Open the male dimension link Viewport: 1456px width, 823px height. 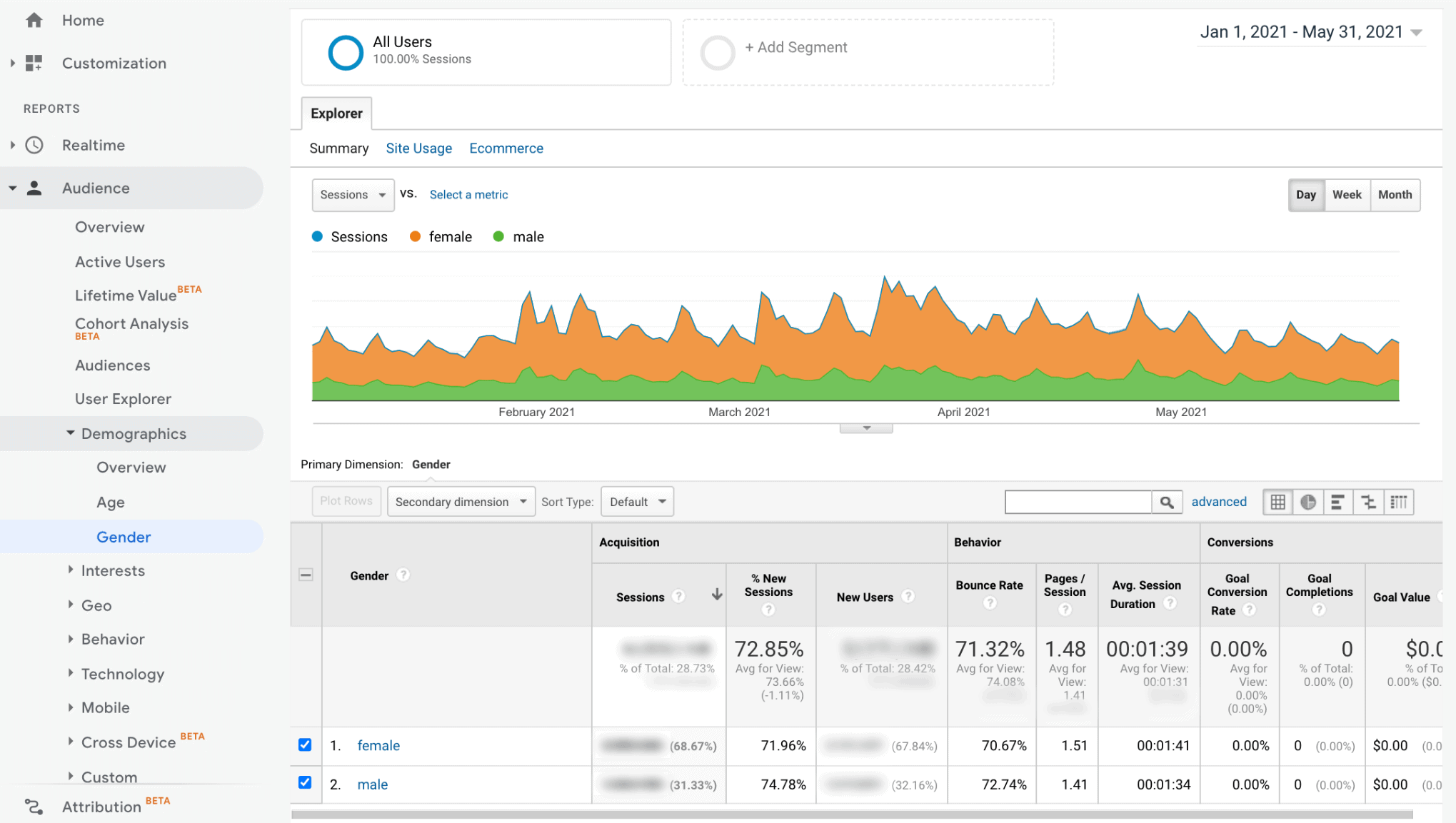[x=373, y=784]
